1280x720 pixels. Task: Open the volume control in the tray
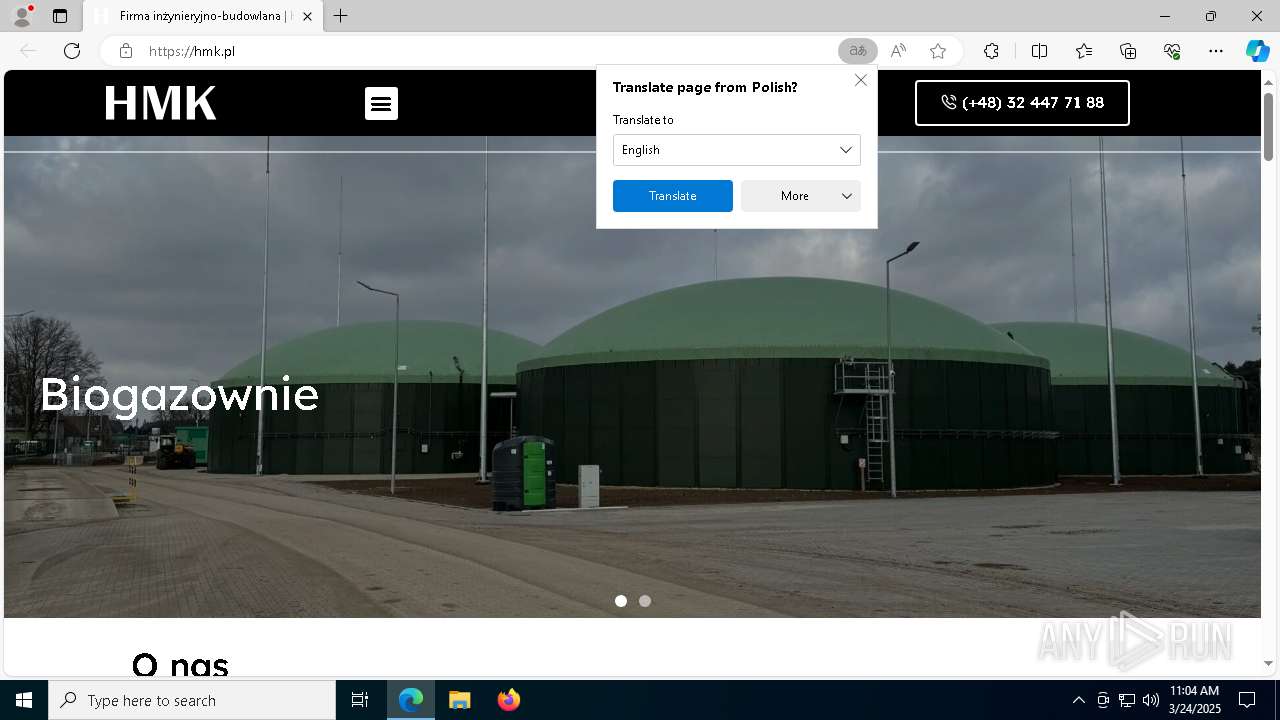click(1151, 700)
